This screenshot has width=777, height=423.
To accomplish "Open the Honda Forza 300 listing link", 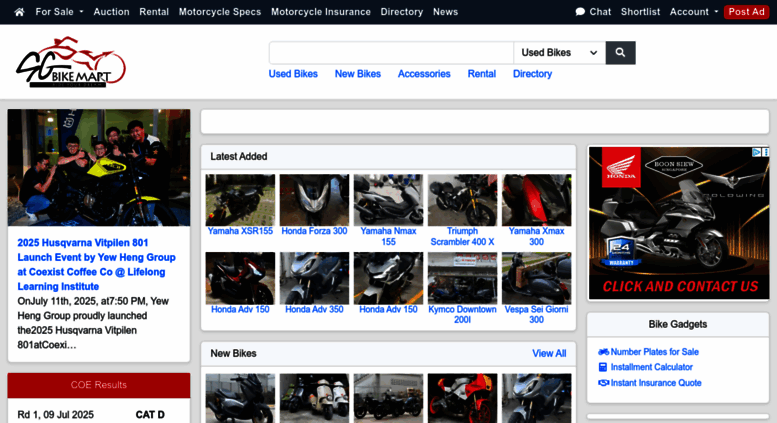I will [x=314, y=231].
